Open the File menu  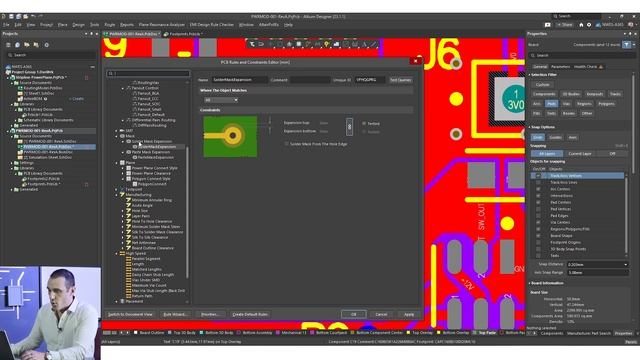click(6, 25)
